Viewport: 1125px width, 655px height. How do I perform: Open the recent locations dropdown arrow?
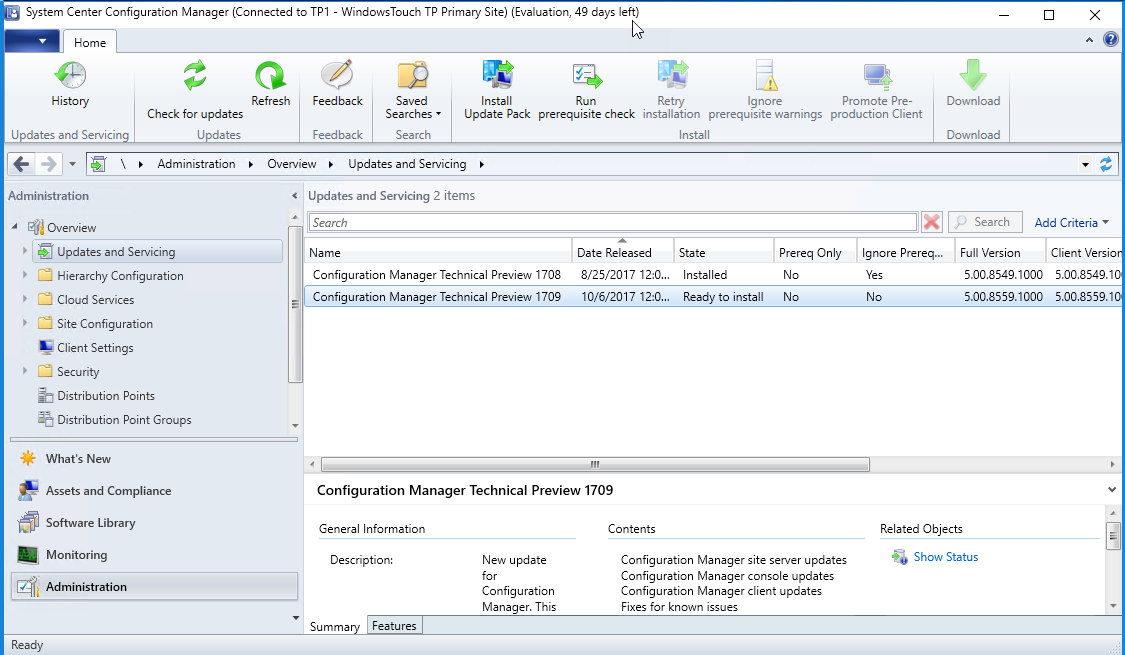click(72, 164)
